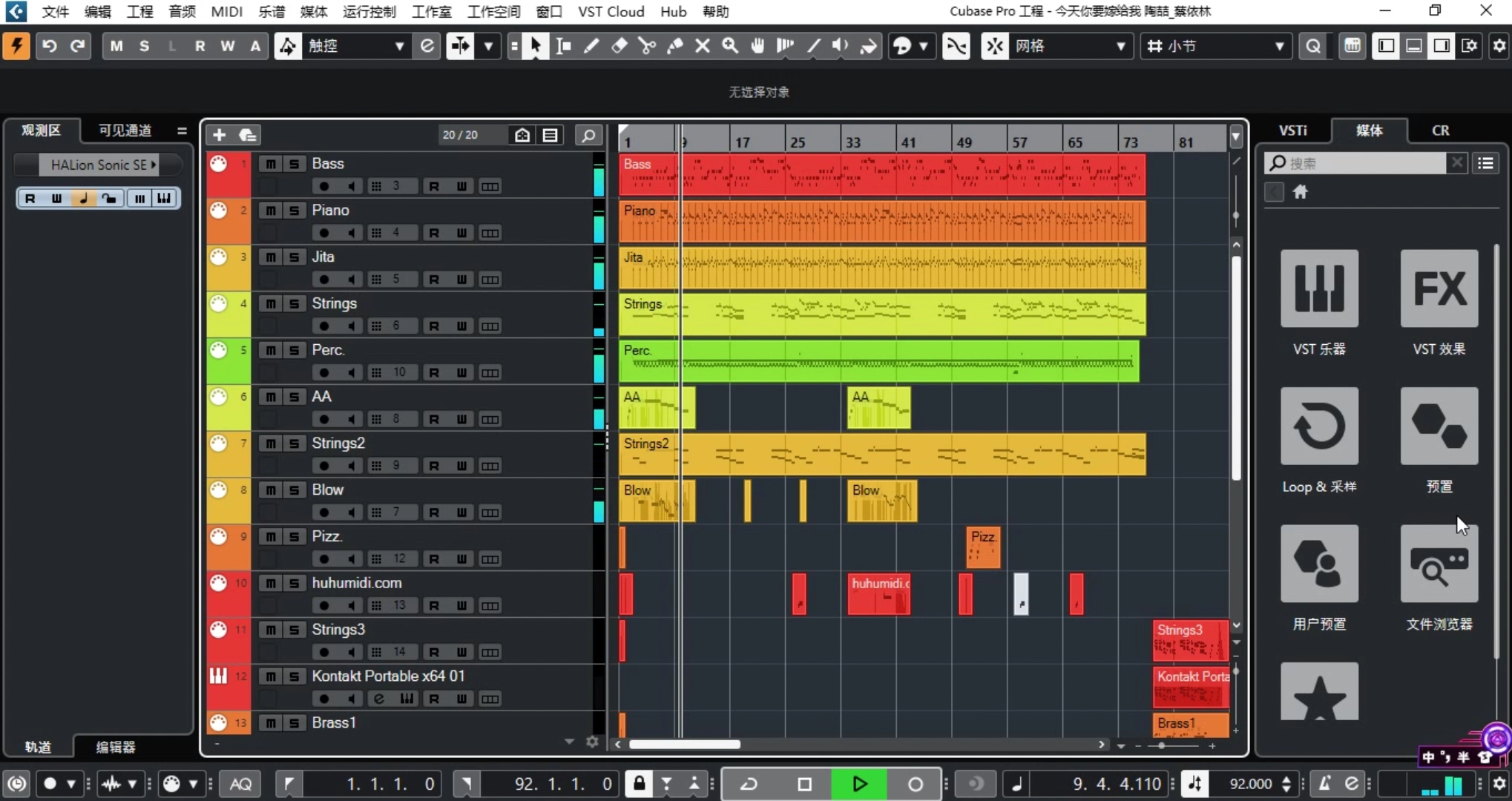Switch to the VSTi tab
This screenshot has width=1512, height=801.
(1293, 131)
